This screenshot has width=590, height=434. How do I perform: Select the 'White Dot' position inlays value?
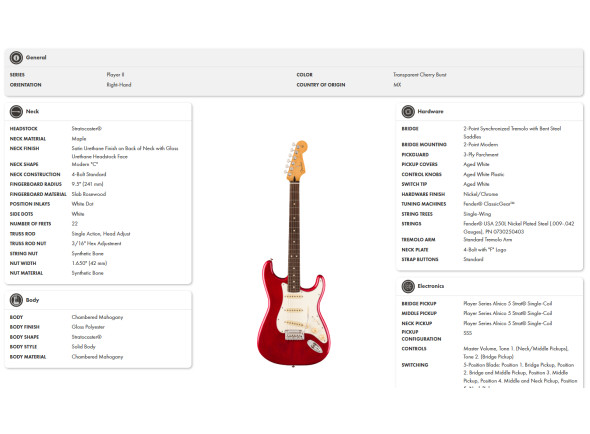point(83,204)
